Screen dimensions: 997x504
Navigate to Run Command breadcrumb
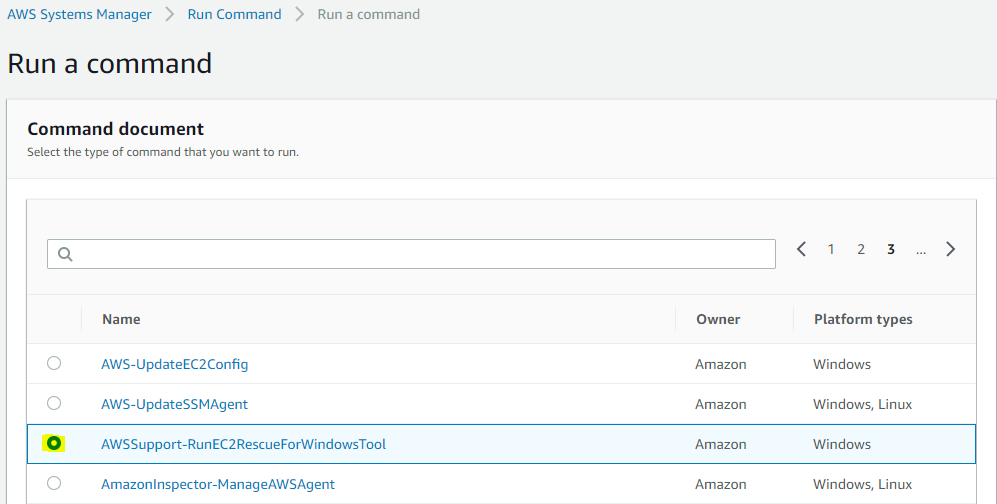pyautogui.click(x=234, y=15)
